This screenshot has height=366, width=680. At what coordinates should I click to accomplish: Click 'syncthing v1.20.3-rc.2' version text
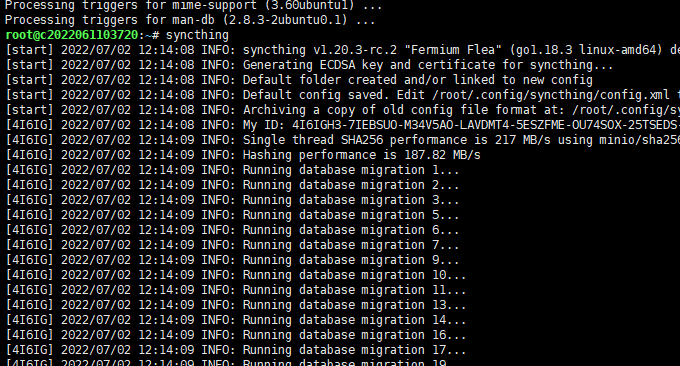[320, 50]
